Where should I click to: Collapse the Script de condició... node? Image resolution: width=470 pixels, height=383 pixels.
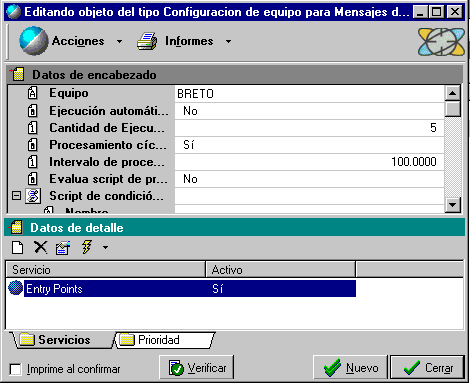[x=16, y=195]
